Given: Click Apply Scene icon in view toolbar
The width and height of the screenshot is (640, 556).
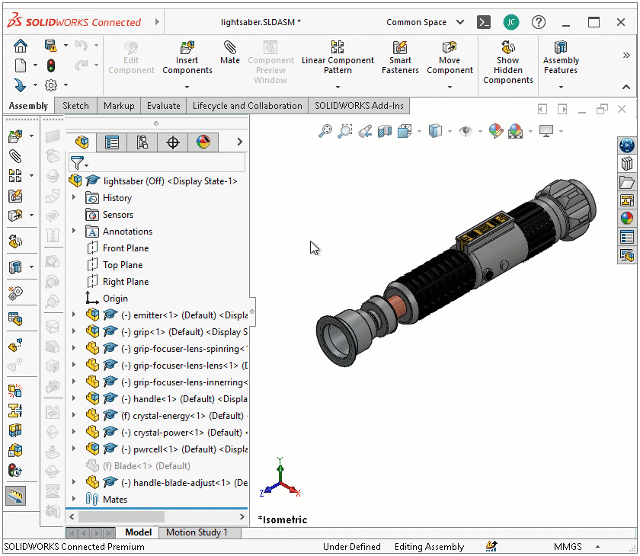Looking at the screenshot, I should click(515, 131).
